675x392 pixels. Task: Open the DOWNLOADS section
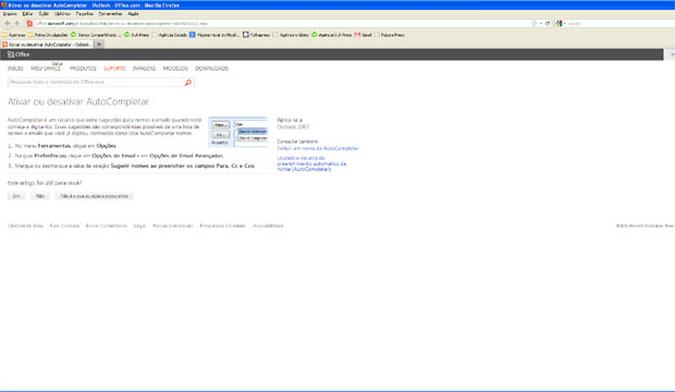point(212,68)
